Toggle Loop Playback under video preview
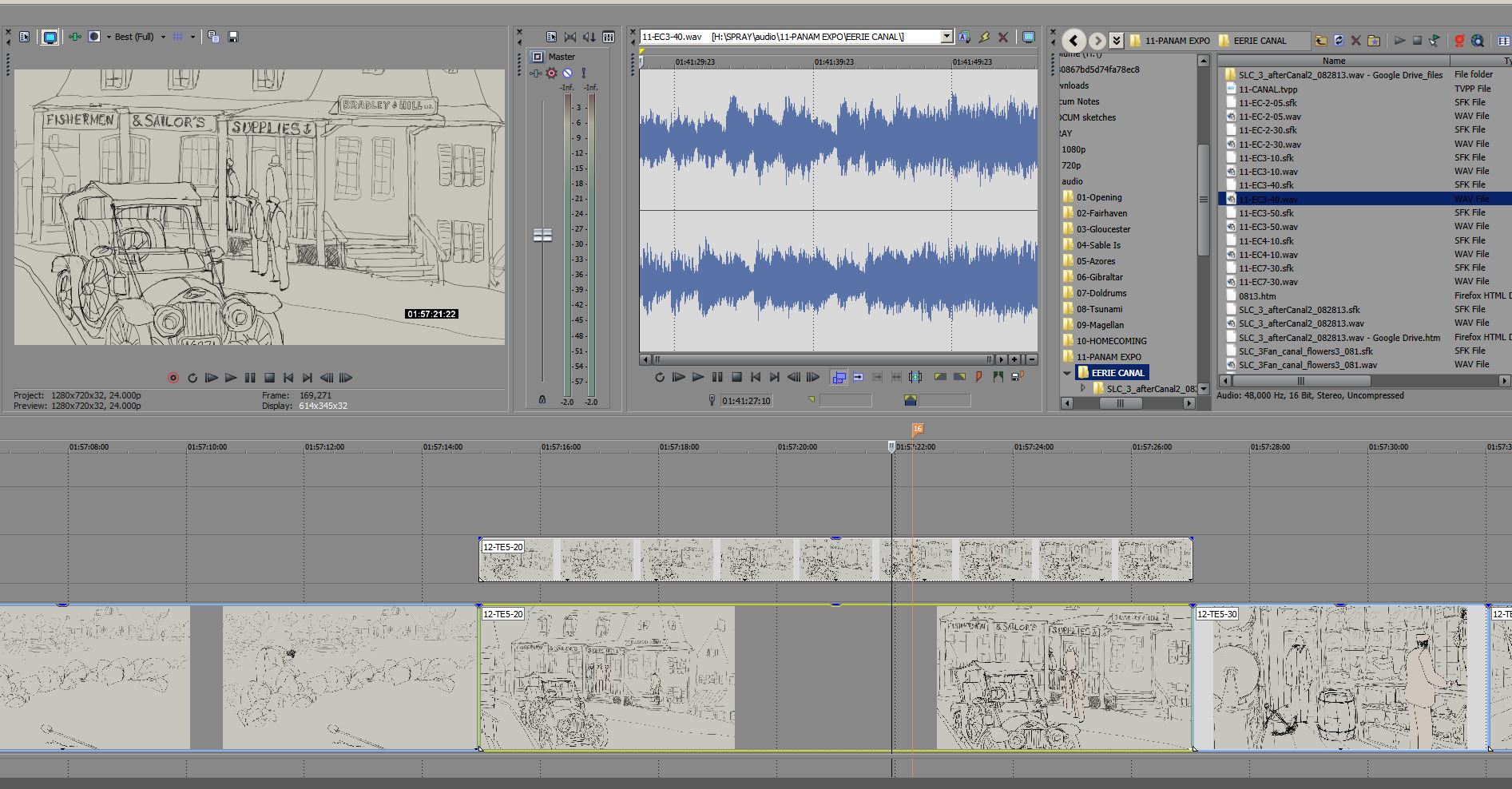This screenshot has height=789, width=1512. (192, 378)
